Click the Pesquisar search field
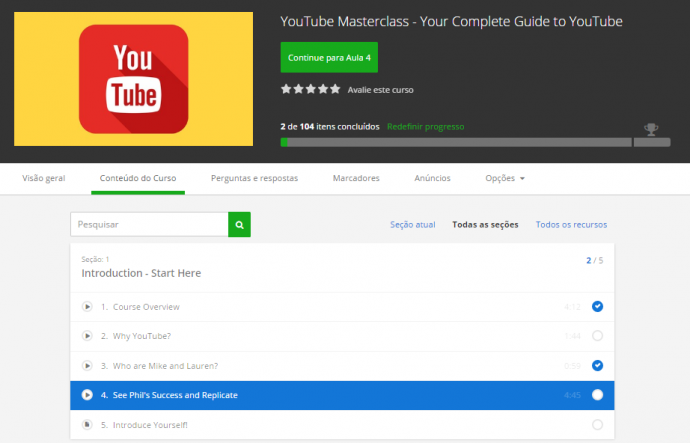Screen dimensions: 690x443 pyautogui.click(x=149, y=224)
